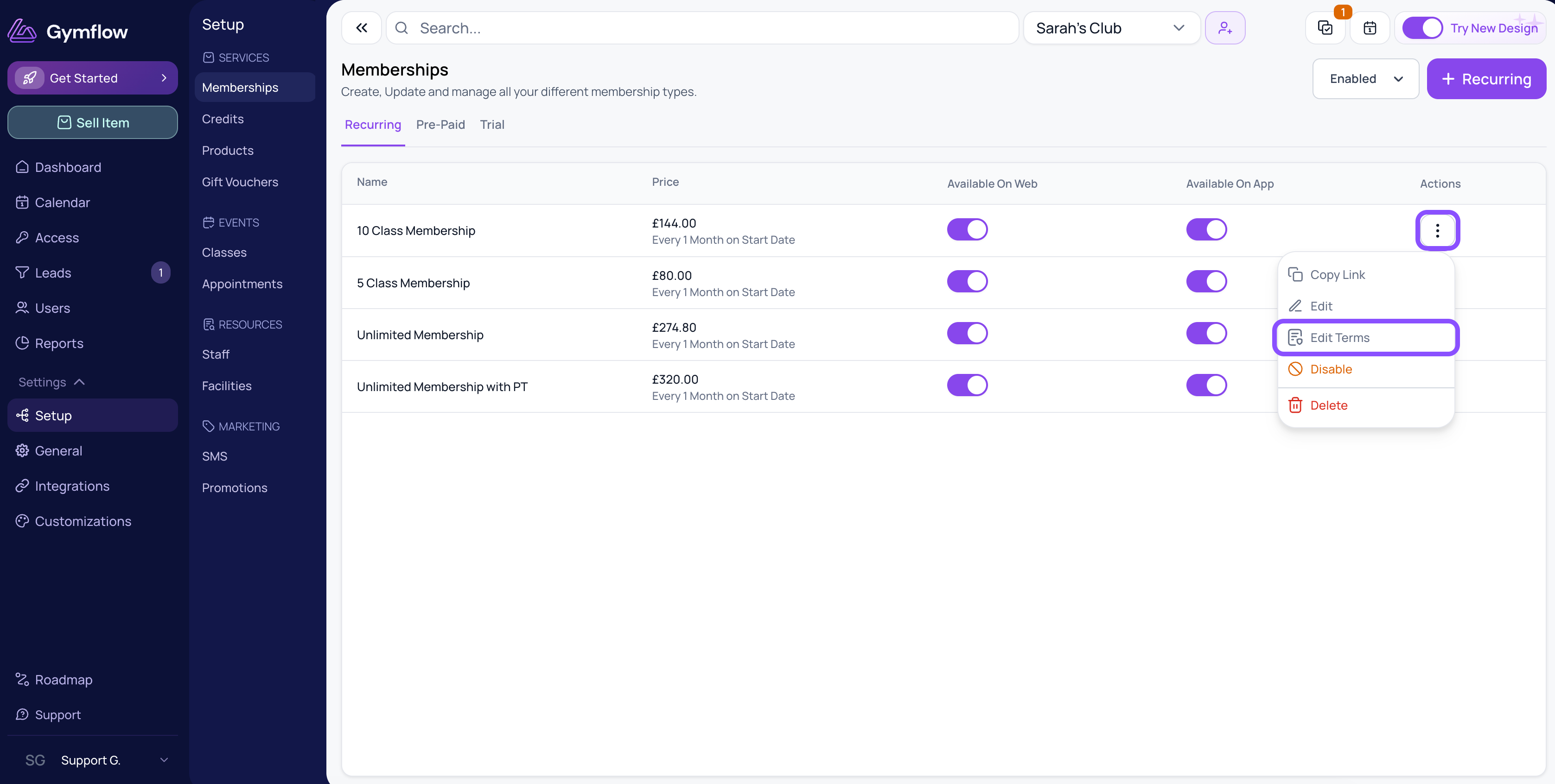
Task: Open Memberships in Setup menu
Action: tap(255, 88)
